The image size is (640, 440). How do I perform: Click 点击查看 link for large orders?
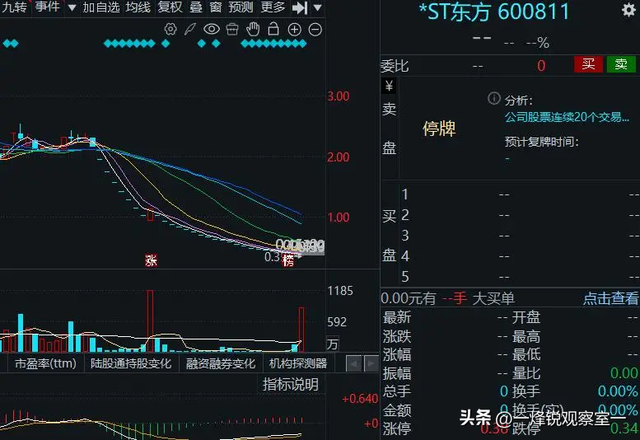coord(611,298)
